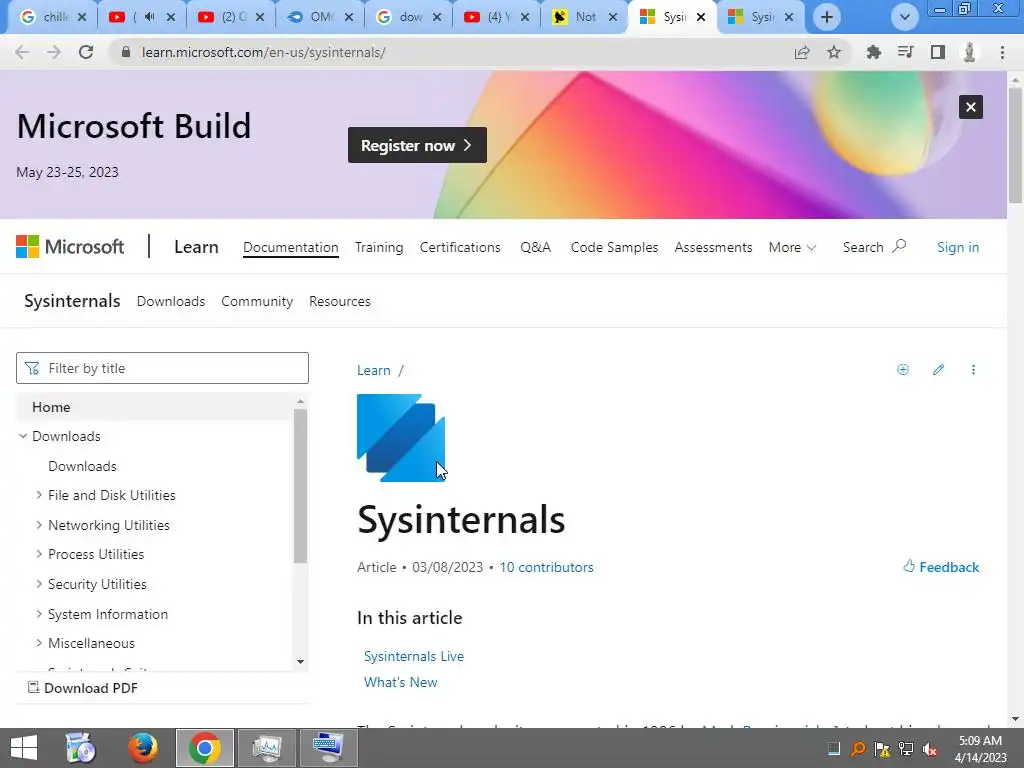The image size is (1024, 768).
Task: Click the Microsoft logo
Action: click(x=70, y=247)
